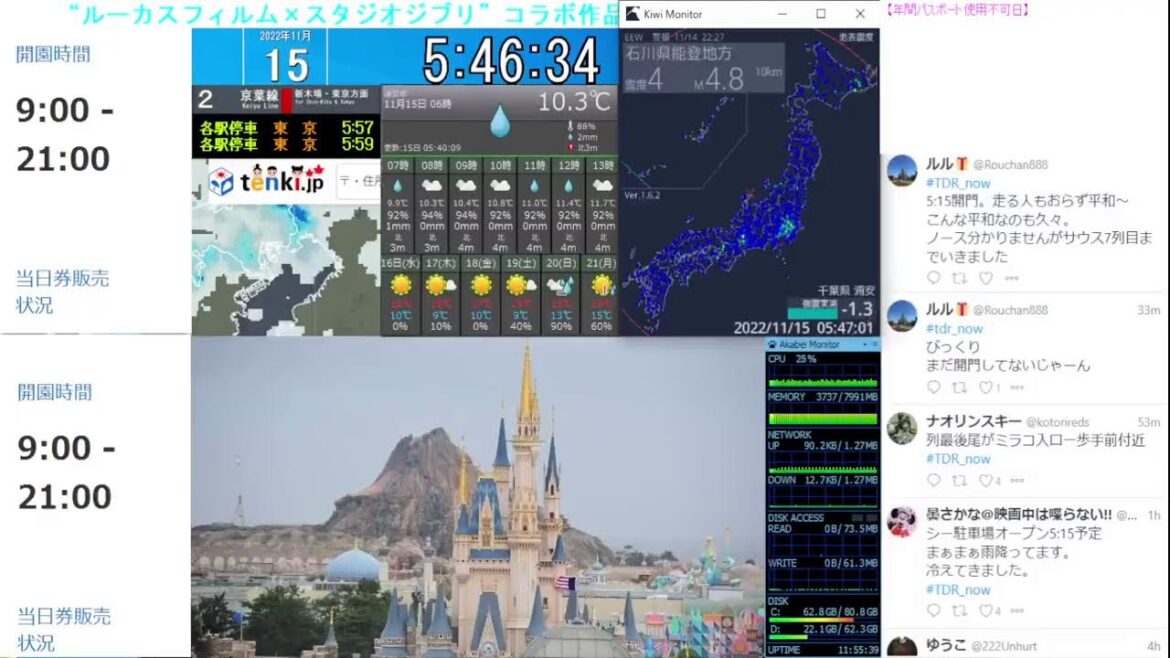This screenshot has width=1170, height=658.
Task: Click the reply icon under ルル's first tweet
Action: click(x=932, y=277)
